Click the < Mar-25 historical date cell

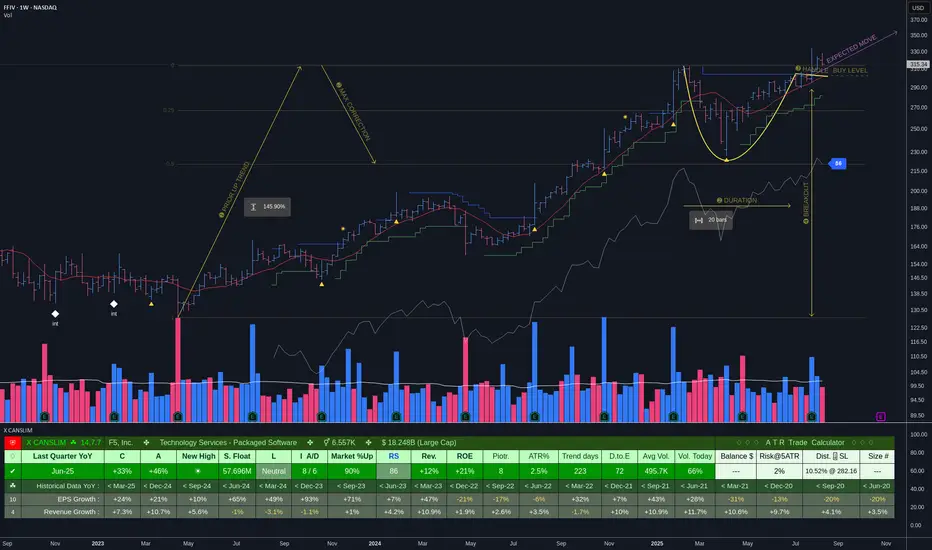(121, 486)
